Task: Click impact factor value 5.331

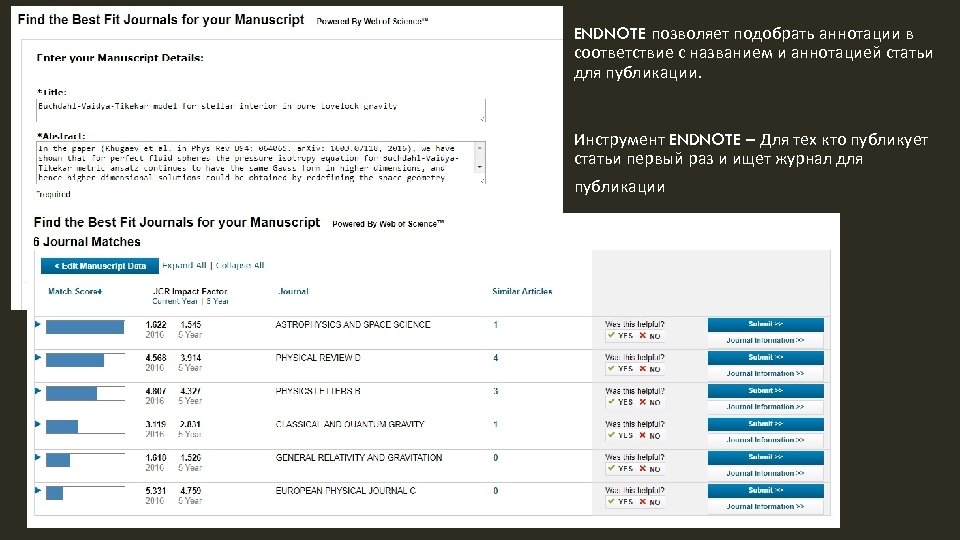Action: tap(156, 490)
